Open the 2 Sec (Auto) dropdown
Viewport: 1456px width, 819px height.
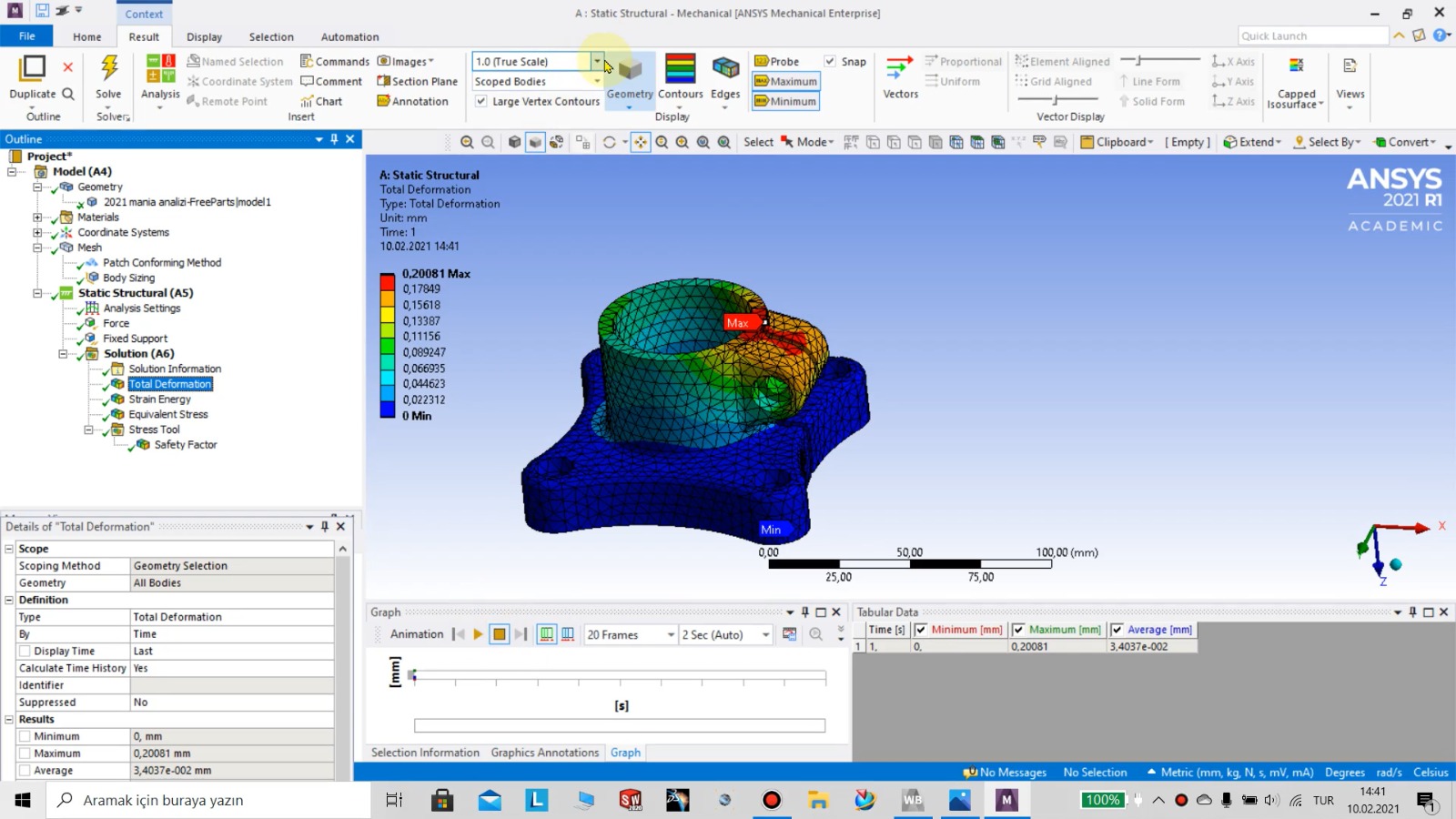pos(765,635)
